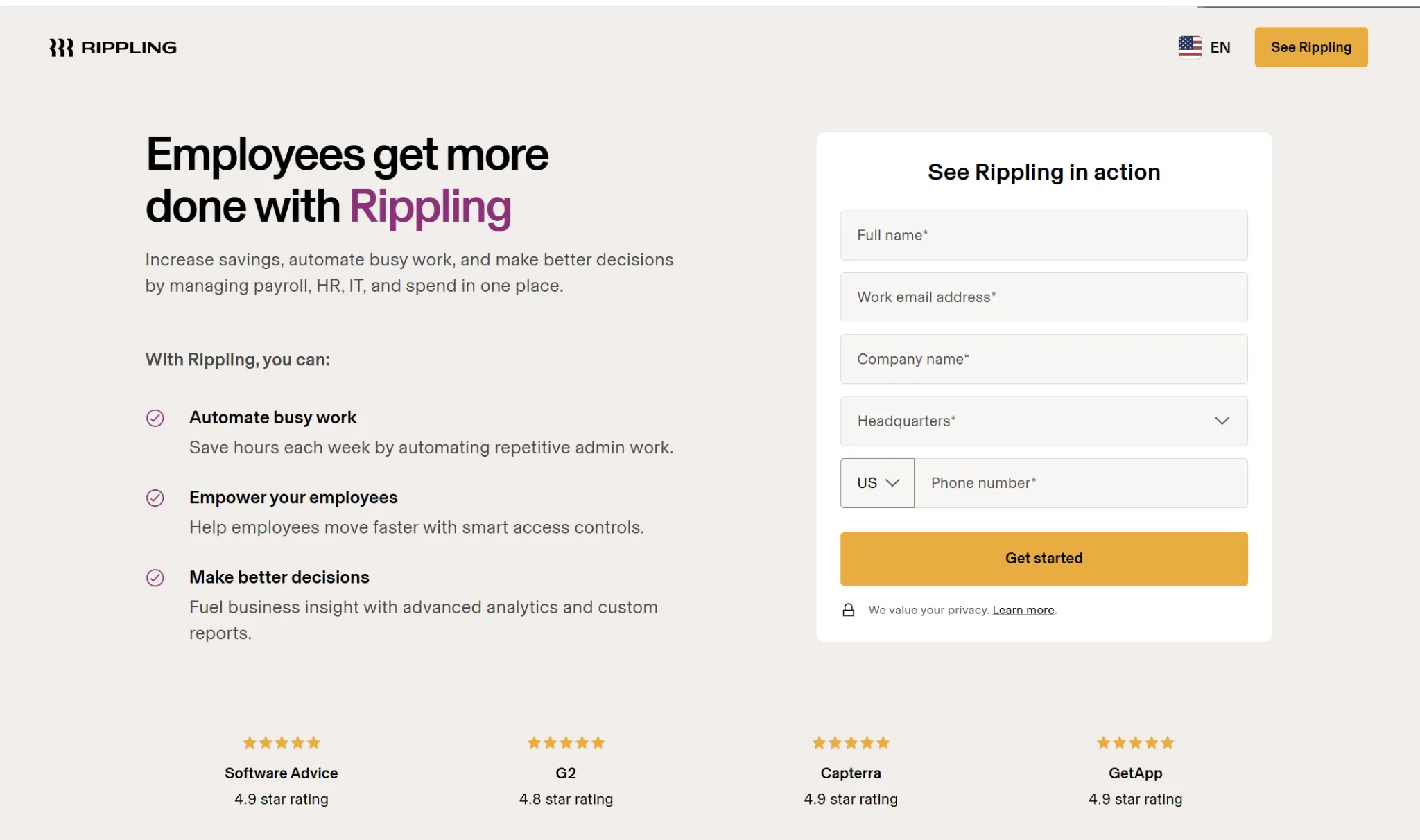1420x840 pixels.
Task: Click the checkmark beside Automate busy work
Action: [x=157, y=418]
